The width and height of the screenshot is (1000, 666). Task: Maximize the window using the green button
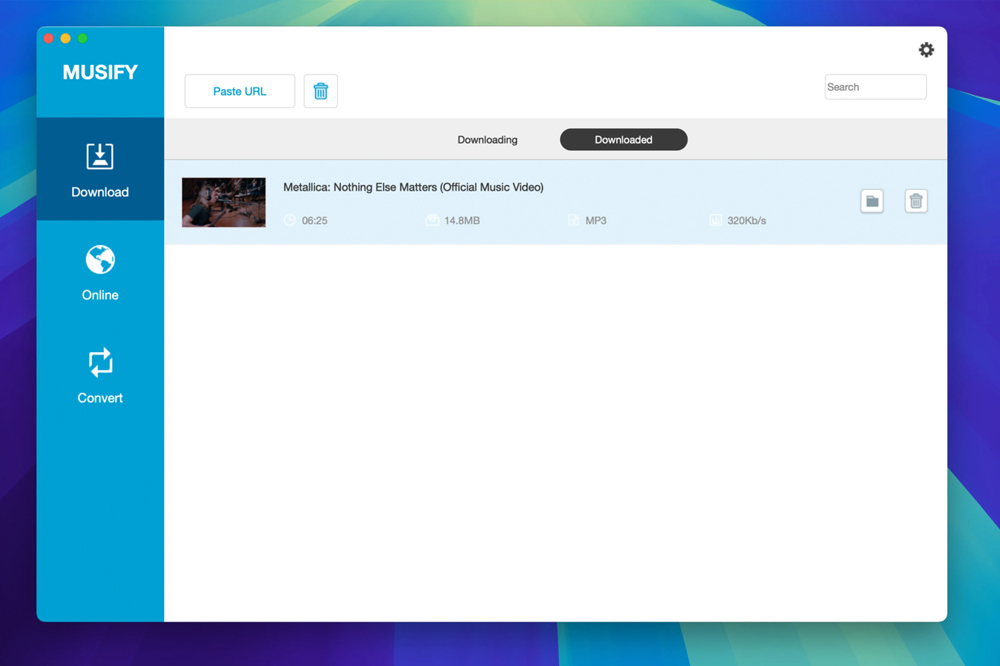coord(82,38)
